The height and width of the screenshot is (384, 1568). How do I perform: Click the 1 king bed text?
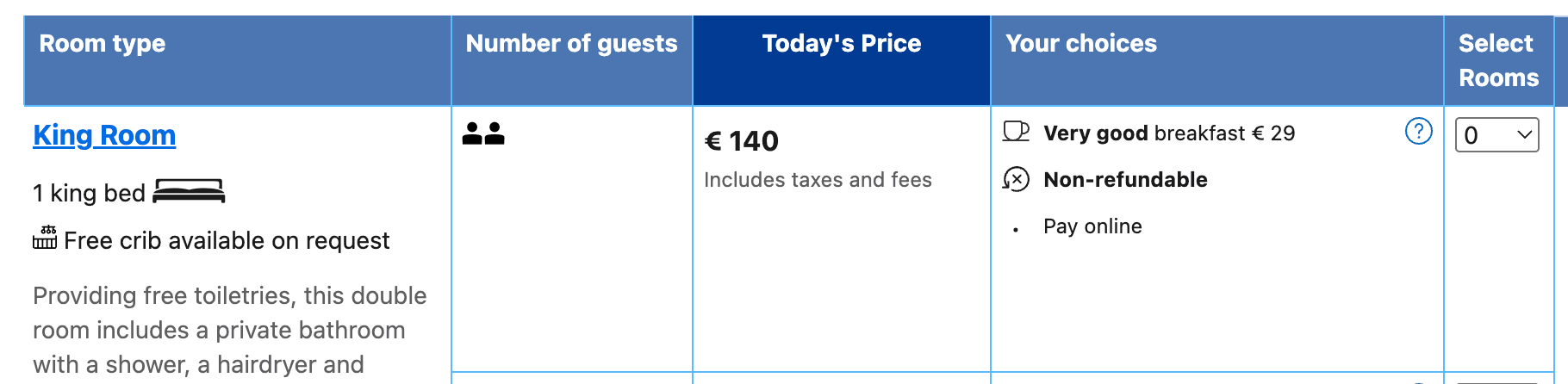(x=89, y=193)
